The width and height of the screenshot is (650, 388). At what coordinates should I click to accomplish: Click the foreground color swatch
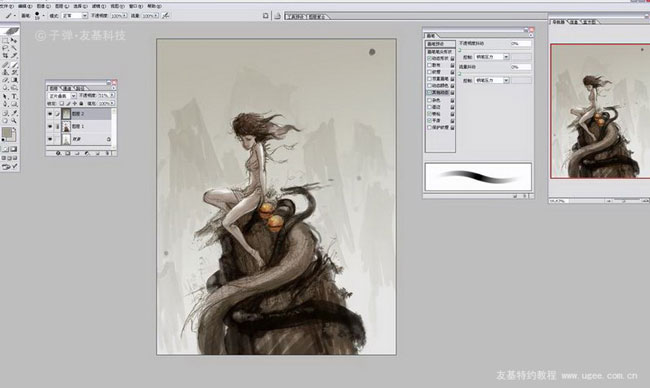coord(7,132)
